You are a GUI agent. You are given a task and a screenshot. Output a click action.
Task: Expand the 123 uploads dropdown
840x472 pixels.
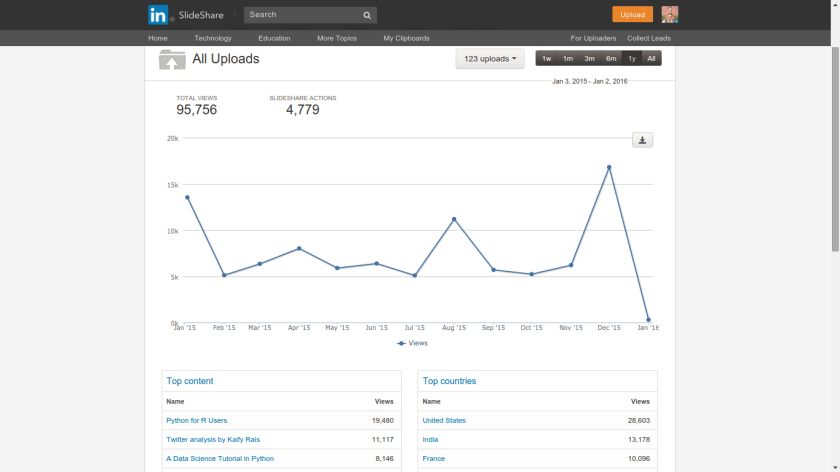[x=490, y=59]
